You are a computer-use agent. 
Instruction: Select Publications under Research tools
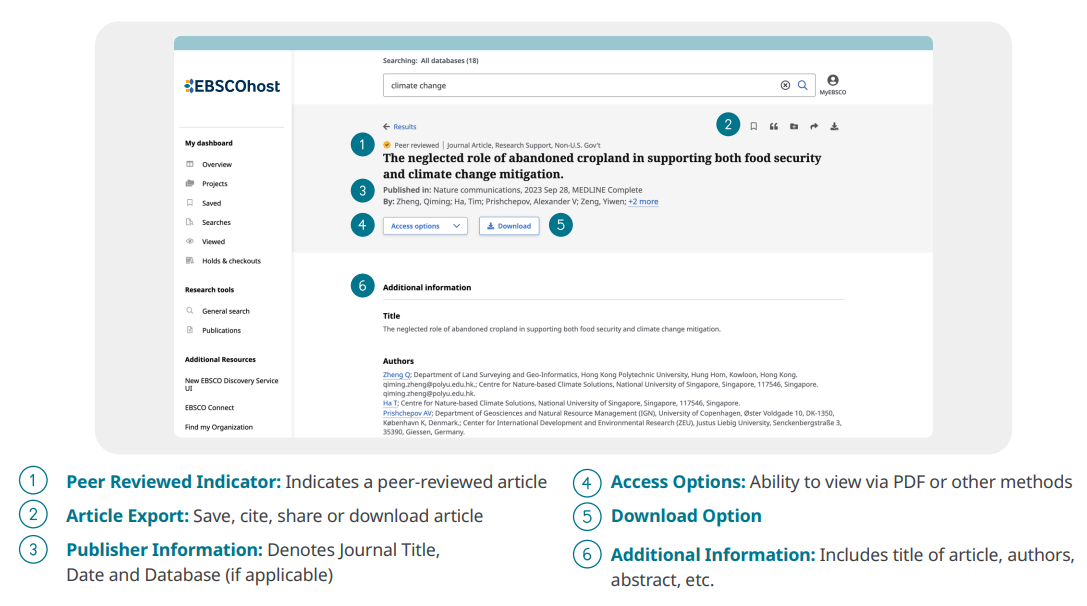tap(222, 331)
